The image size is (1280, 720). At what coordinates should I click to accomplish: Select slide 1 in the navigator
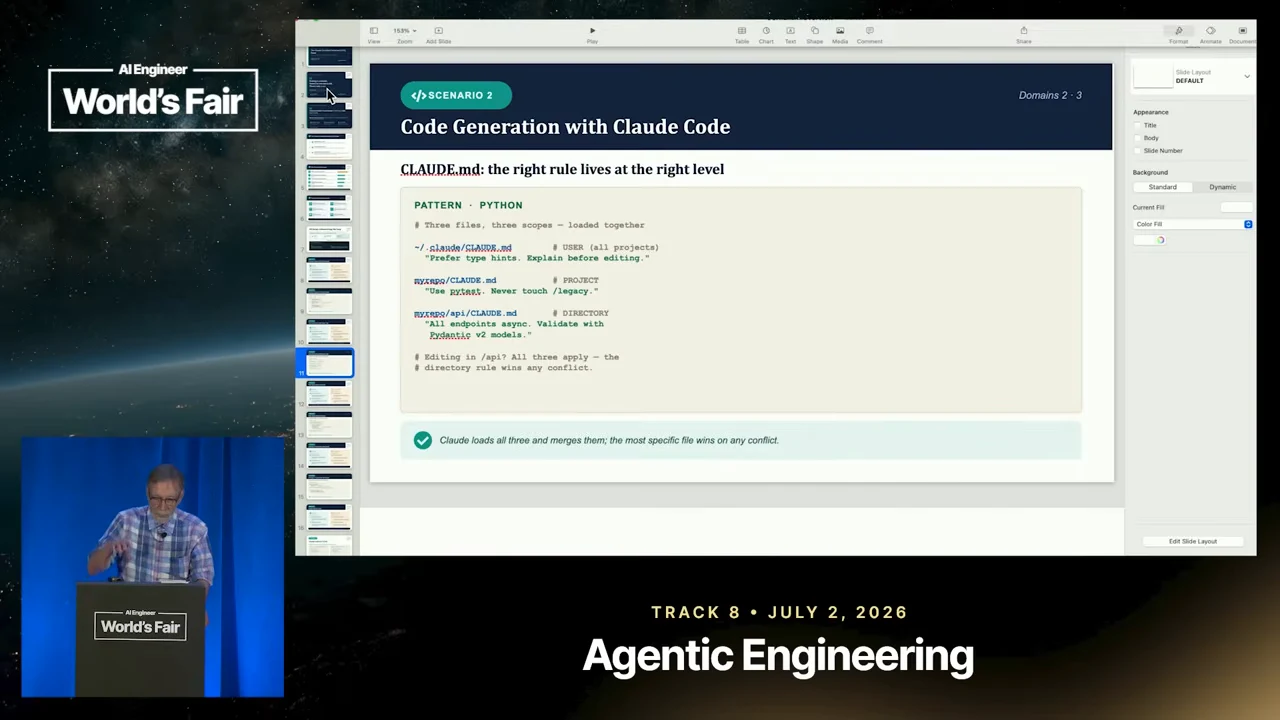[329, 56]
